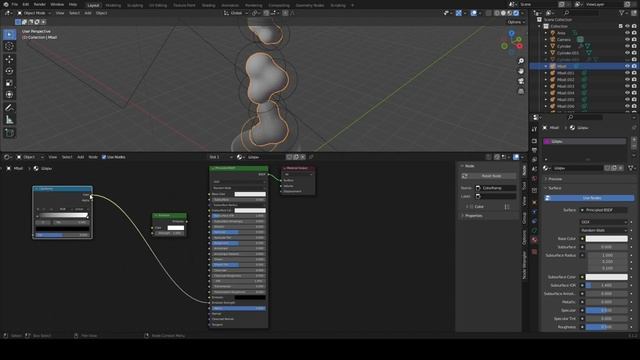Image resolution: width=640 pixels, height=360 pixels.
Task: Click the outliner filter funnel icon
Action: coord(622,13)
